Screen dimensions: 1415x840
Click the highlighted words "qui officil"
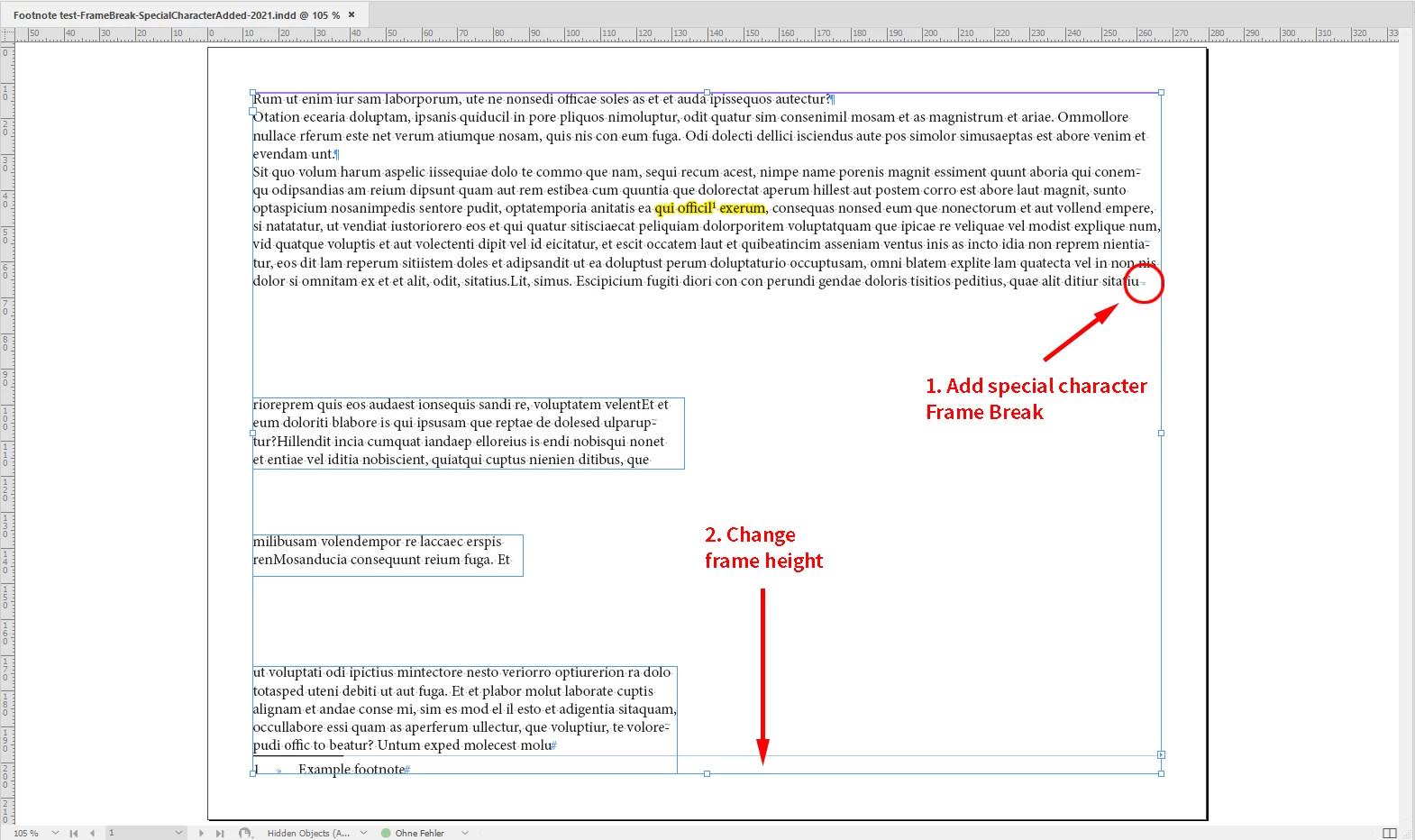coord(684,208)
